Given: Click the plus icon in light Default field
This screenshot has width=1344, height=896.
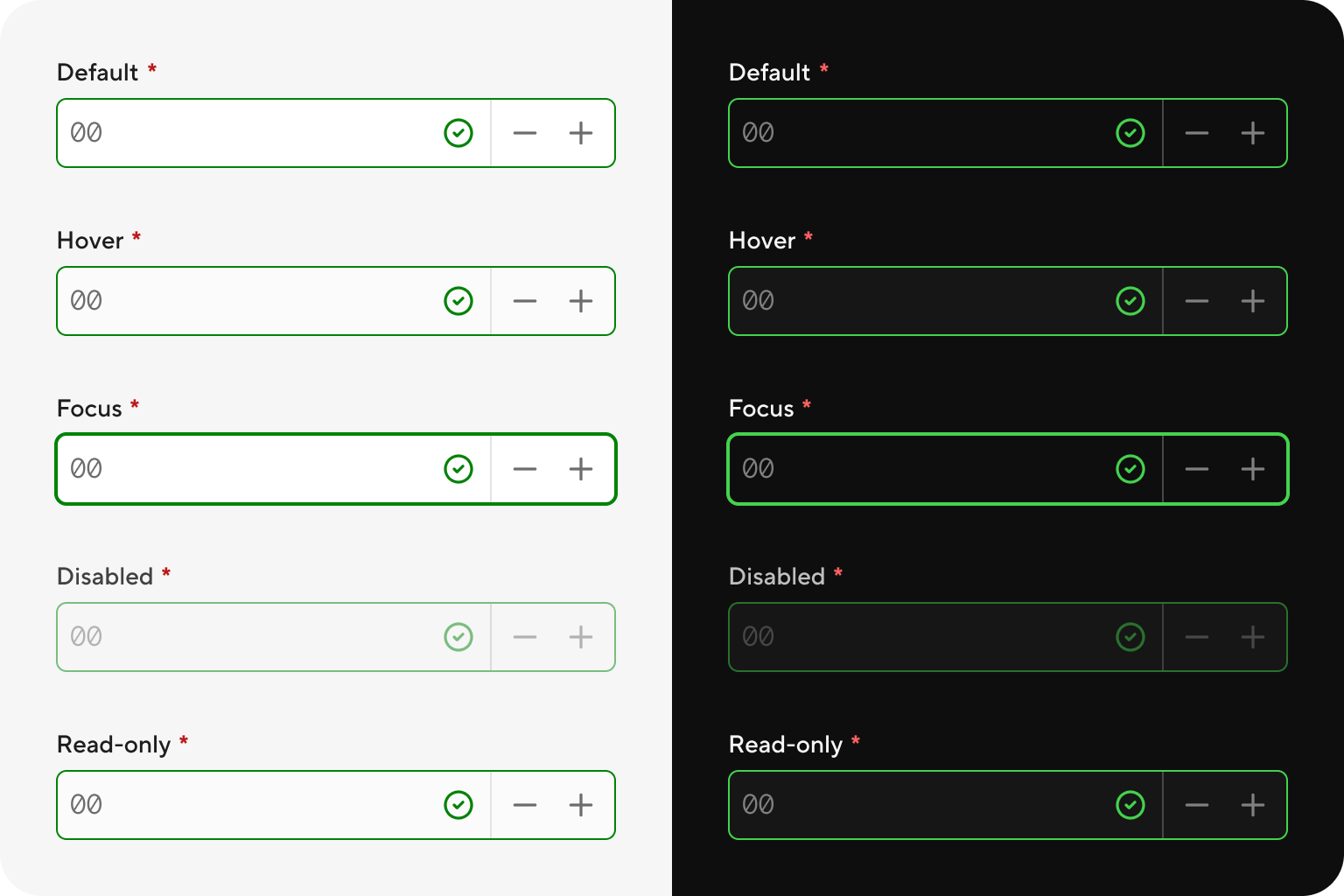Looking at the screenshot, I should point(581,133).
